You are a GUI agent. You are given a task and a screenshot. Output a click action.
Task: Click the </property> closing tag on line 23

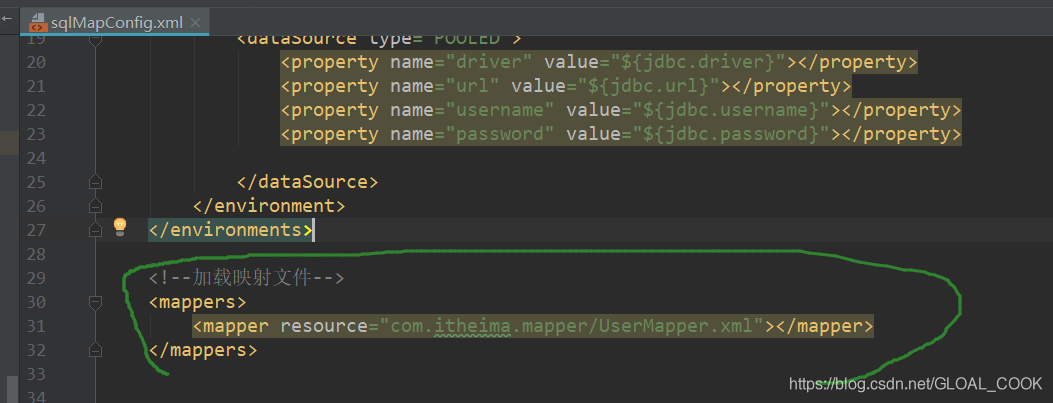[901, 134]
